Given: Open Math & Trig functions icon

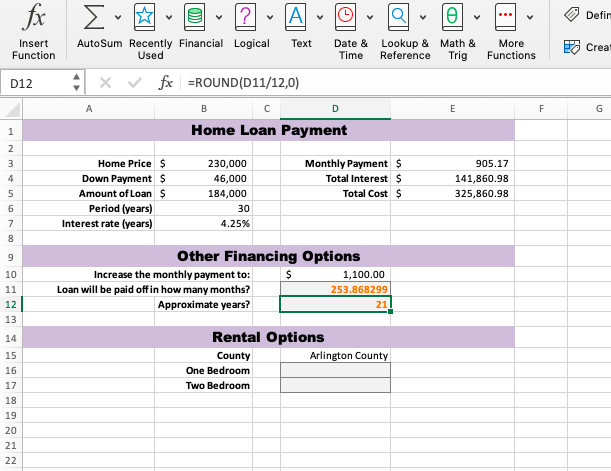Looking at the screenshot, I should click(x=452, y=17).
